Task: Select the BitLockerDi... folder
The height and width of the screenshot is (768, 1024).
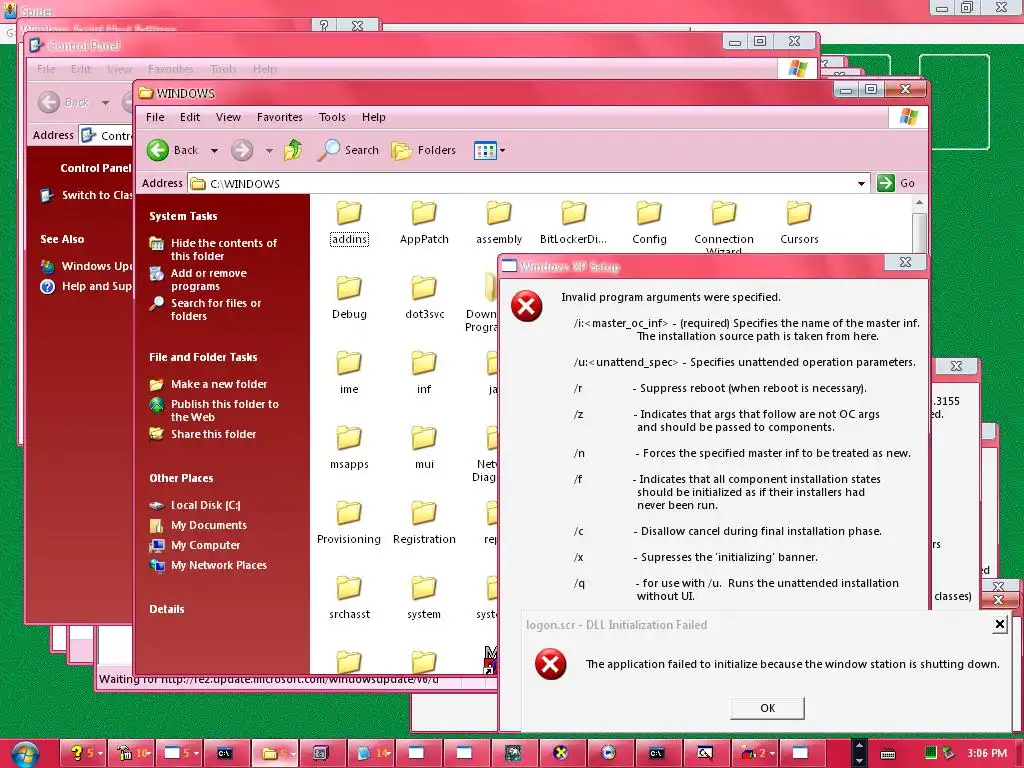Action: click(573, 222)
